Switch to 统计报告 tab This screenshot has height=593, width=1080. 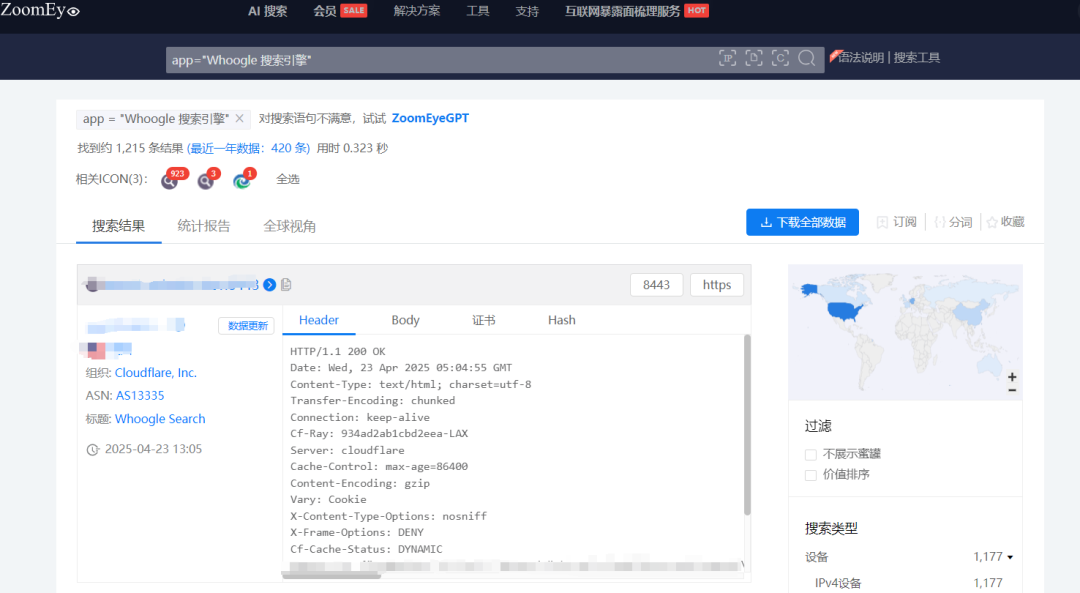point(204,226)
